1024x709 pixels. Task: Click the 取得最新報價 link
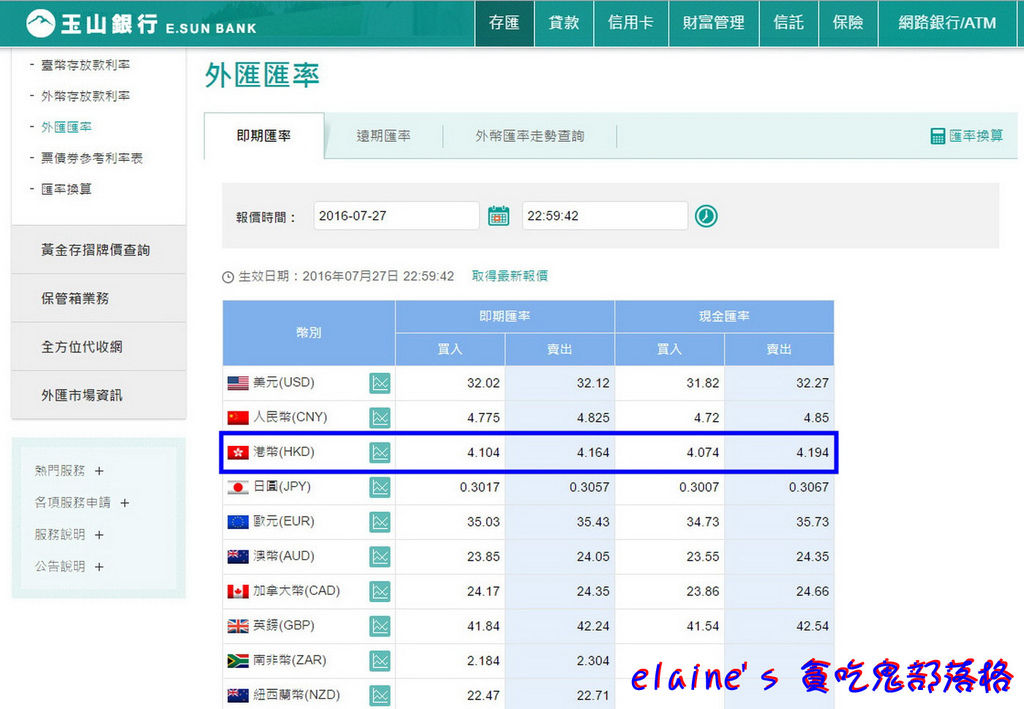[x=510, y=276]
